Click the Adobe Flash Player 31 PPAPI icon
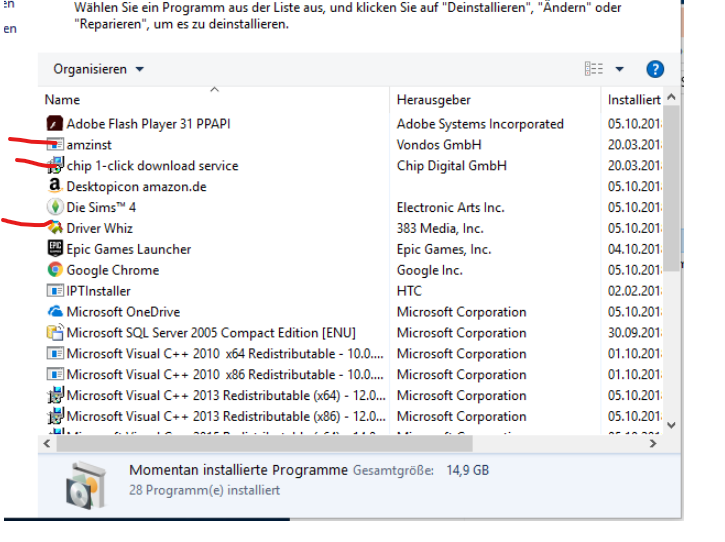The width and height of the screenshot is (725, 542). [x=55, y=124]
